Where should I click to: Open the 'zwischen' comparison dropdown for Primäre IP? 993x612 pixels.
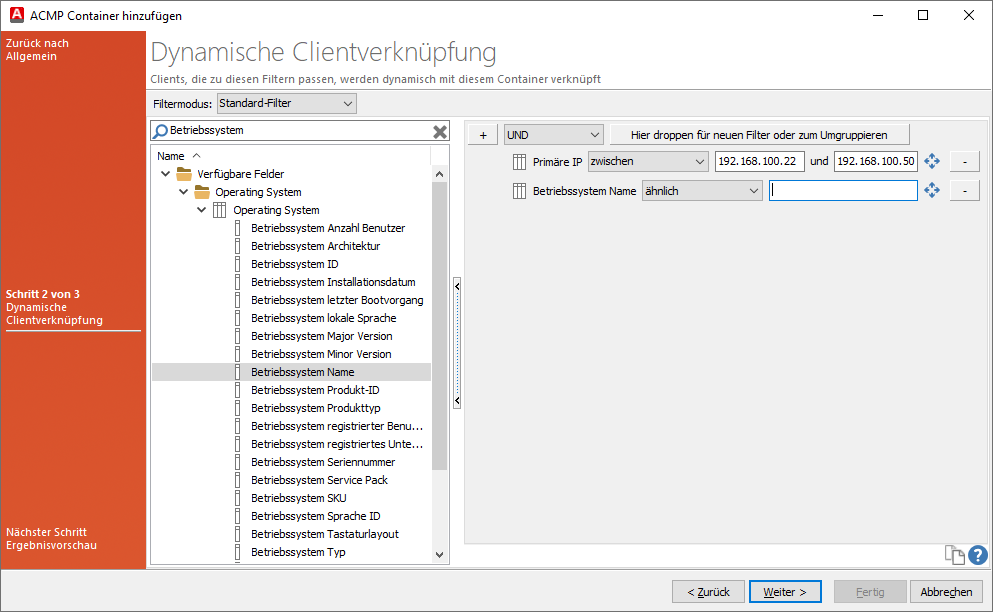coord(647,160)
